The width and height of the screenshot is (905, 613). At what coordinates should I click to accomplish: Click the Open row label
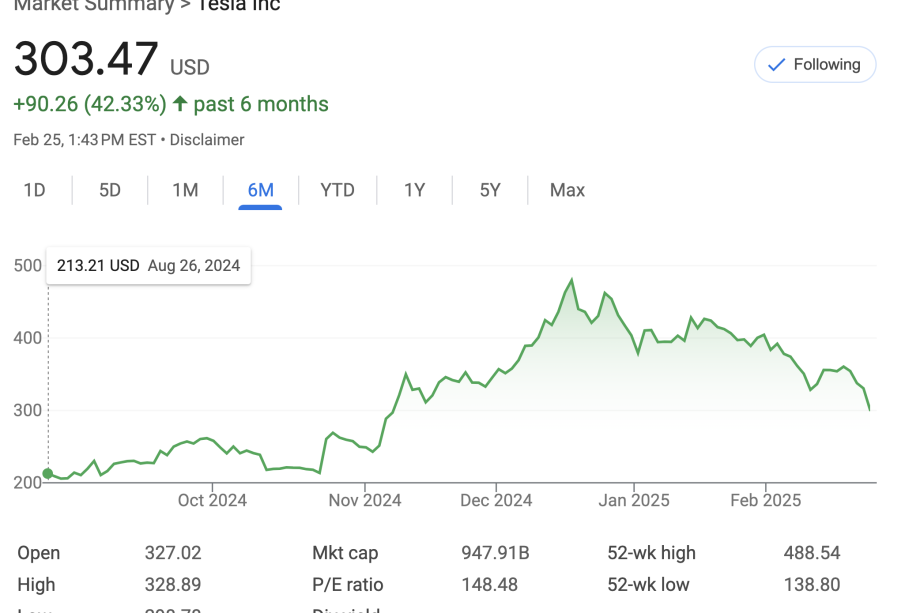coord(39,552)
